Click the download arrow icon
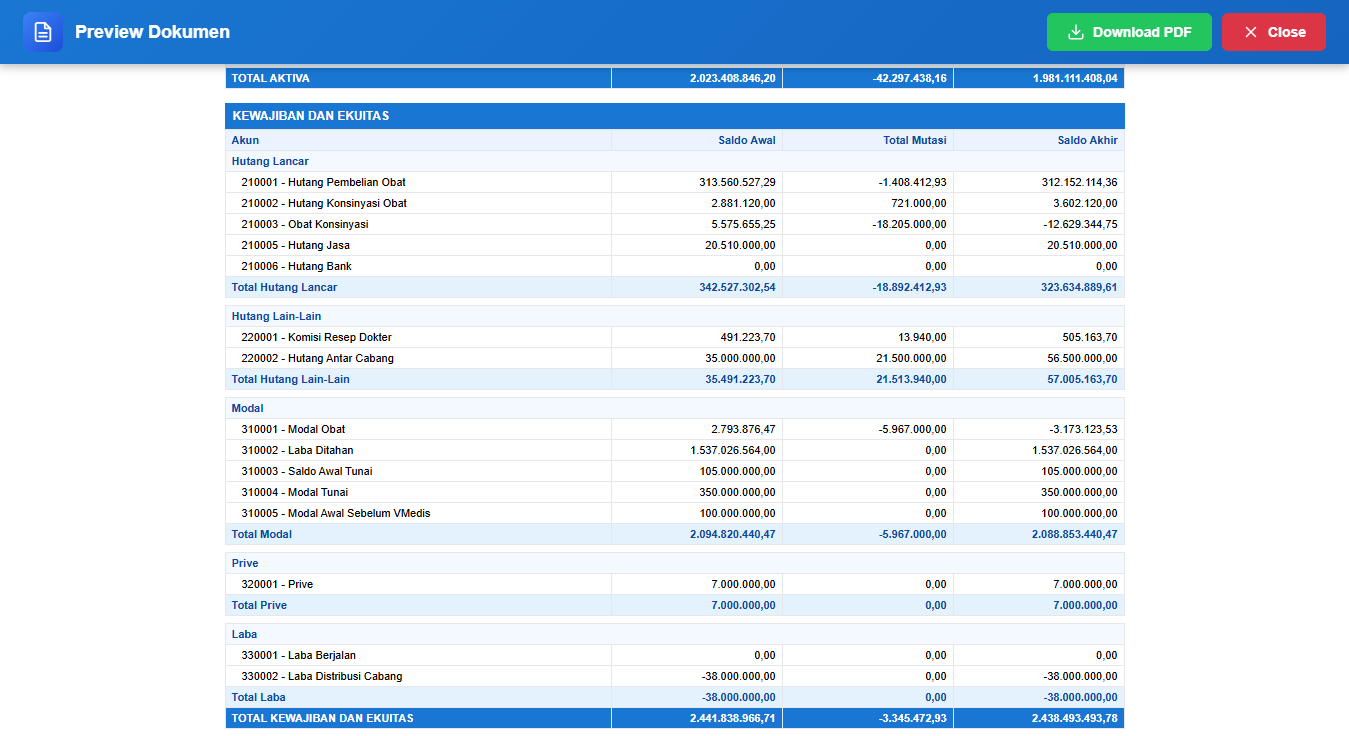Screen dimensions: 1349x736 (x=1076, y=32)
